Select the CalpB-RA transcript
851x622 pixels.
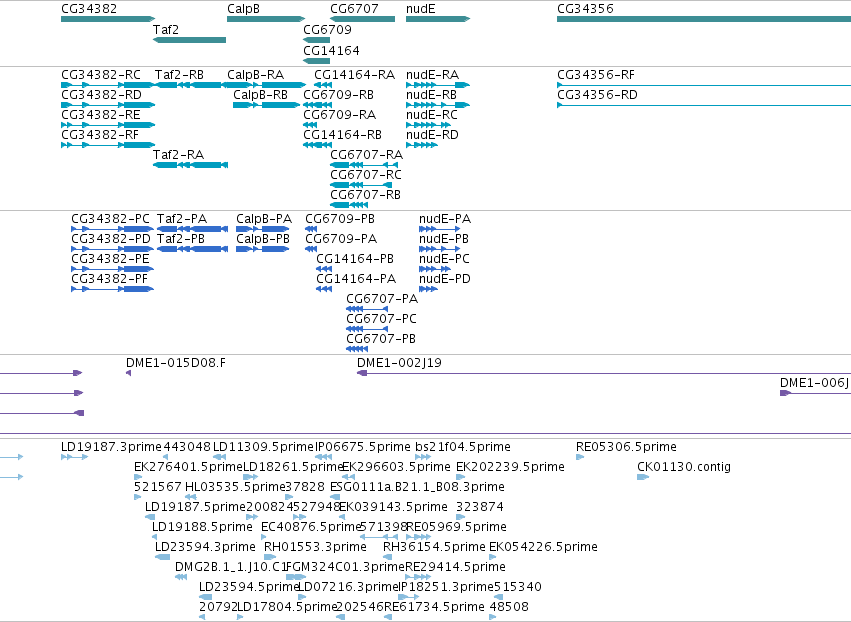pos(255,74)
